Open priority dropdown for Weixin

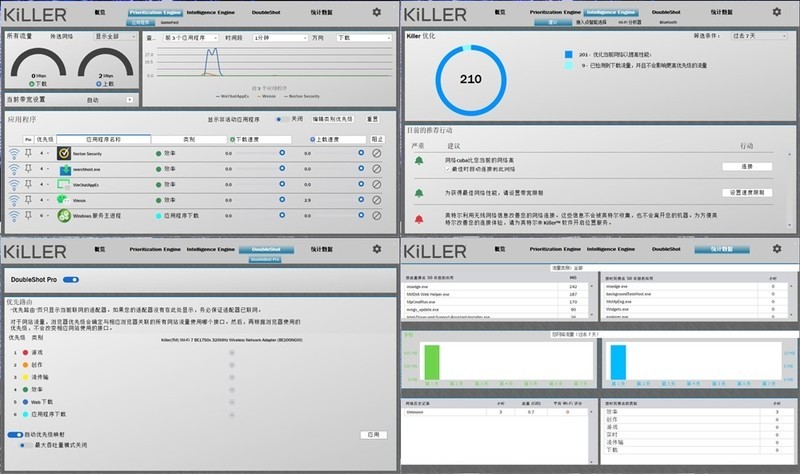click(45, 200)
